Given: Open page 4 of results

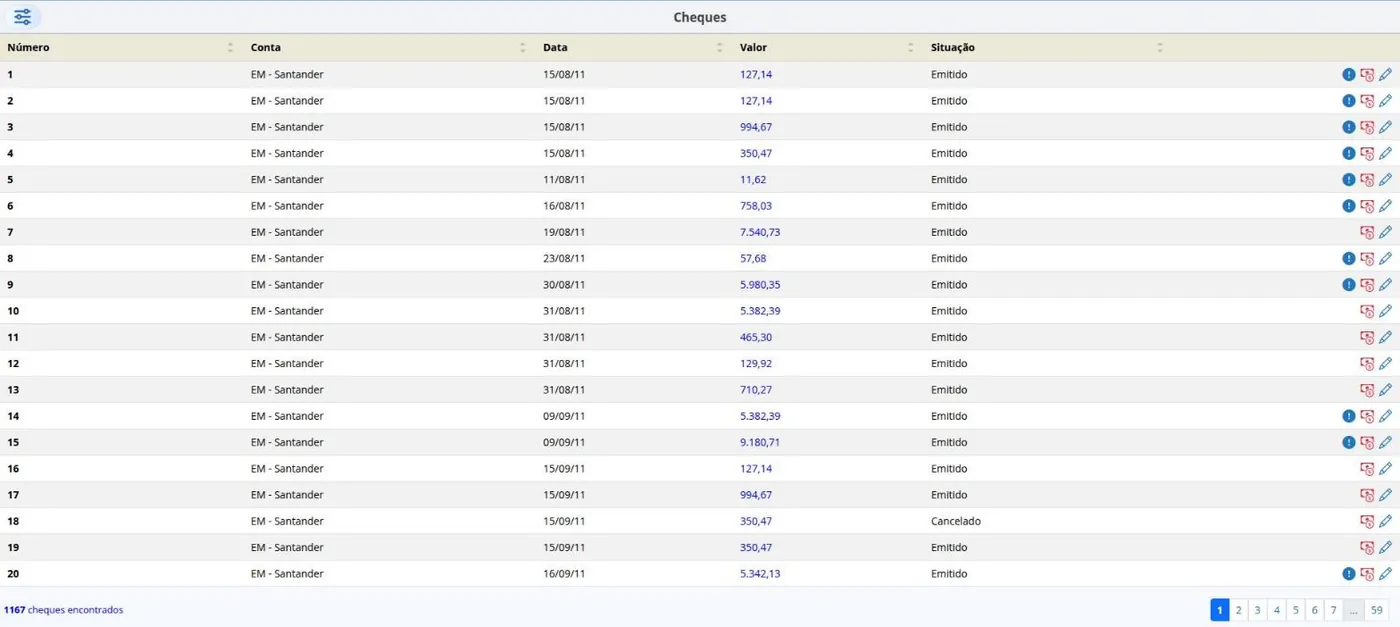Looking at the screenshot, I should (1276, 610).
